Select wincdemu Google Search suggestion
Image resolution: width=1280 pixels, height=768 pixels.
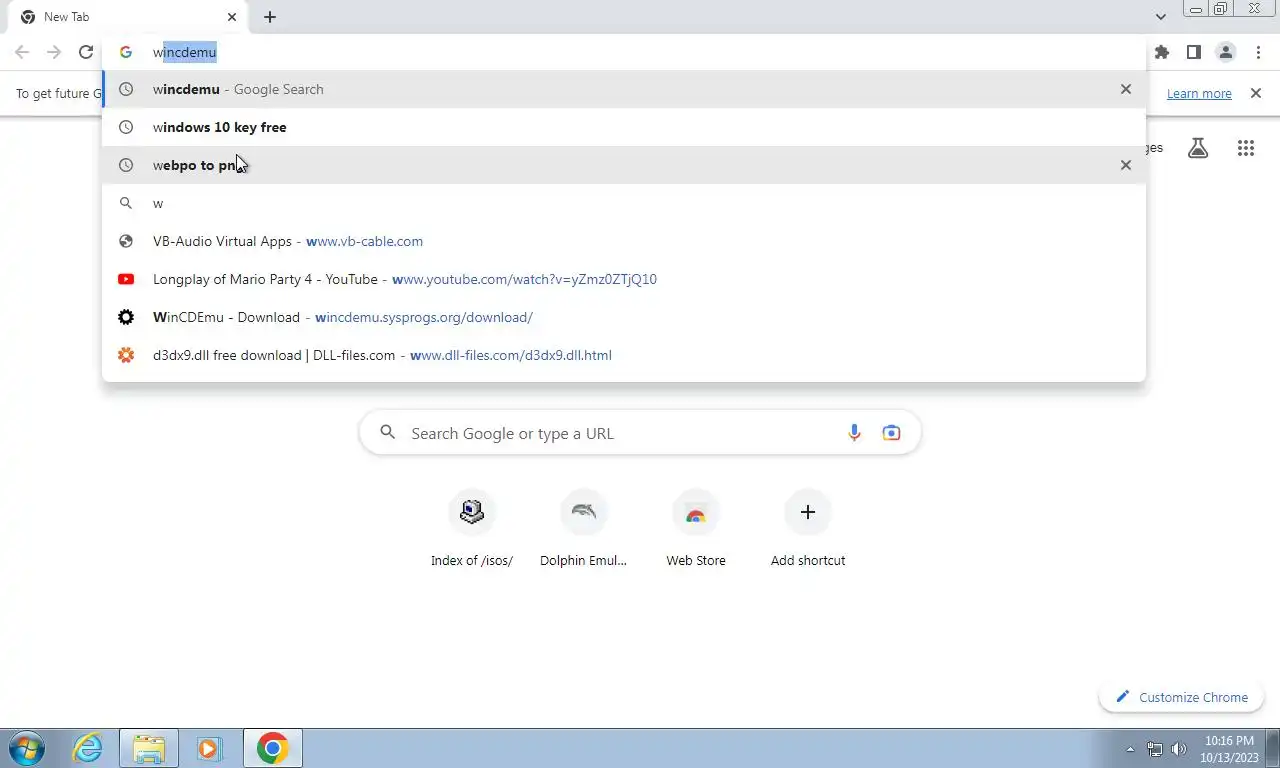(x=624, y=89)
